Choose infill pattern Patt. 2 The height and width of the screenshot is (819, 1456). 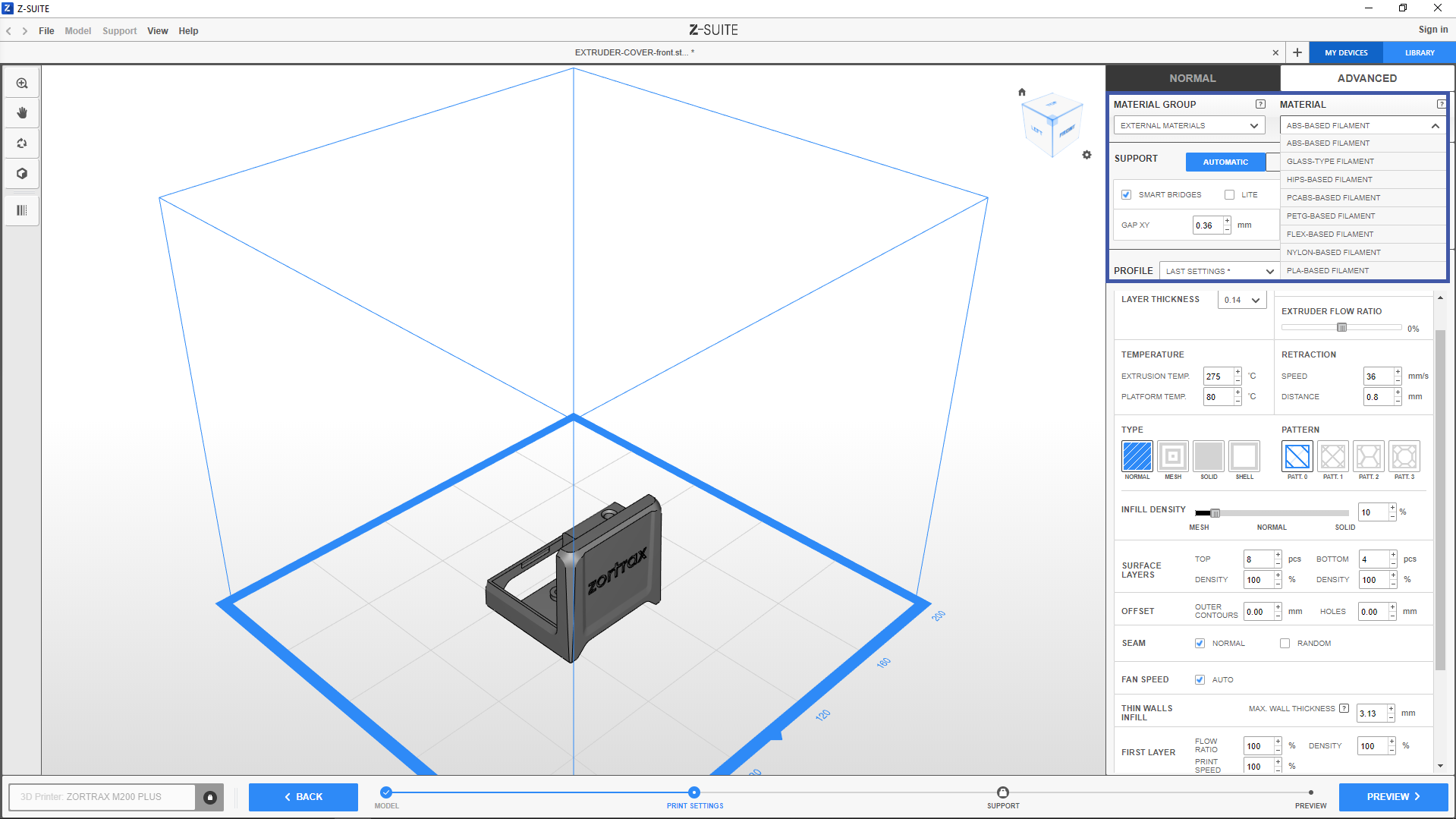1368,456
